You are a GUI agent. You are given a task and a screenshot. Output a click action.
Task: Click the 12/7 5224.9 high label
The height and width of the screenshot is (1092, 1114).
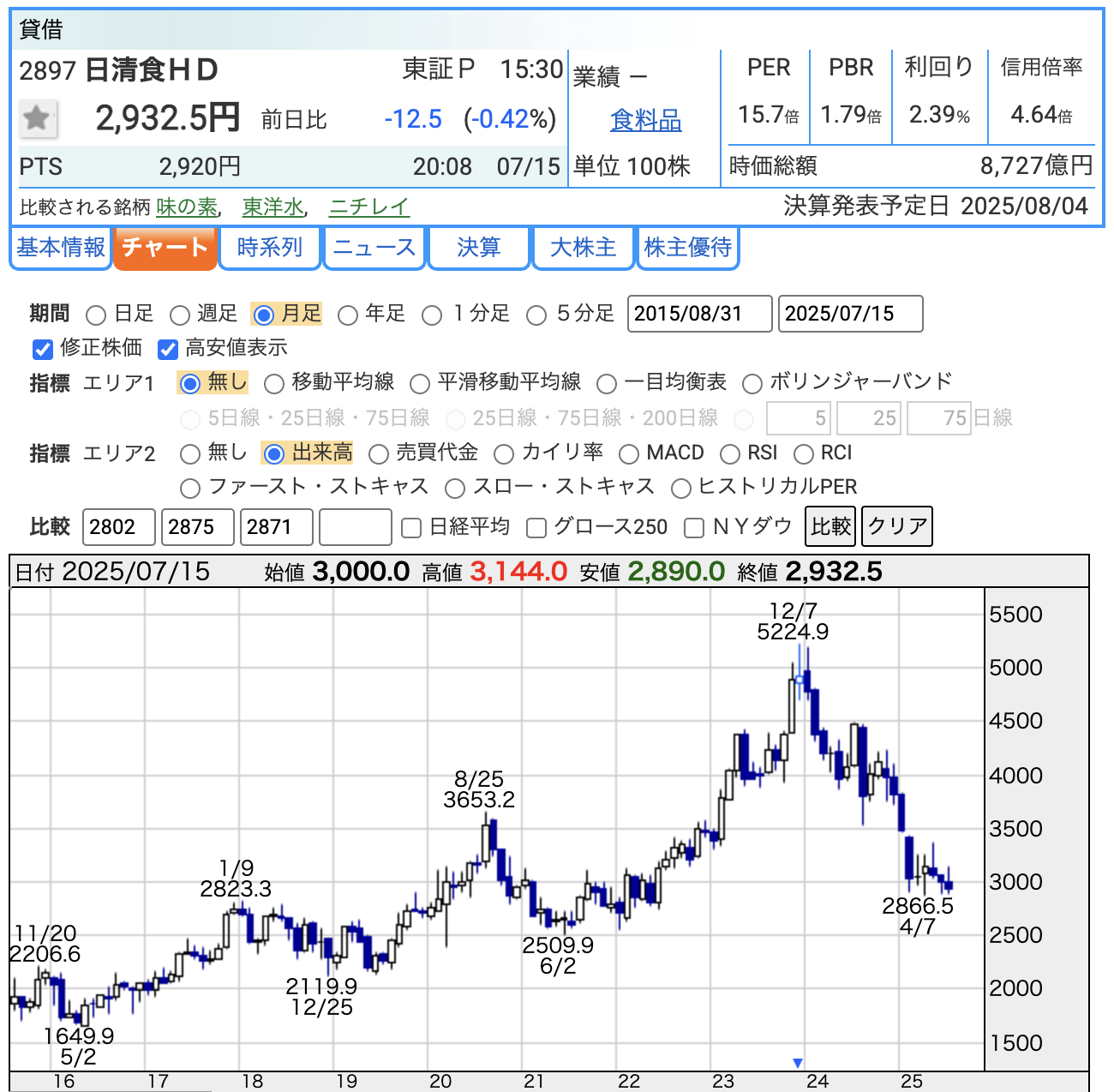[x=793, y=621]
